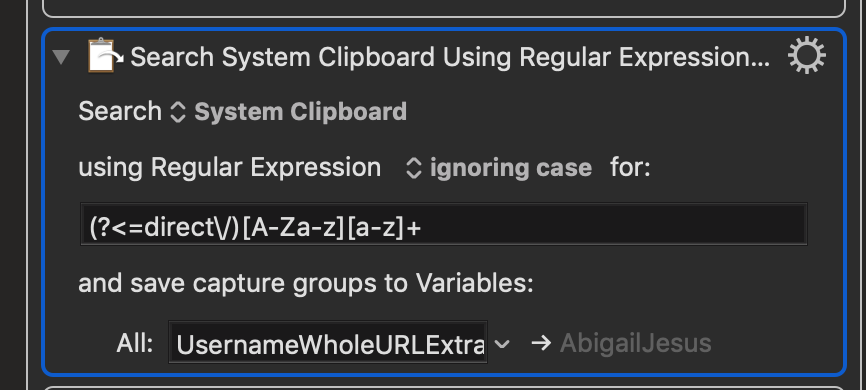The height and width of the screenshot is (390, 866).
Task: Collapse the Search System Clipboard action
Action: coord(61,57)
